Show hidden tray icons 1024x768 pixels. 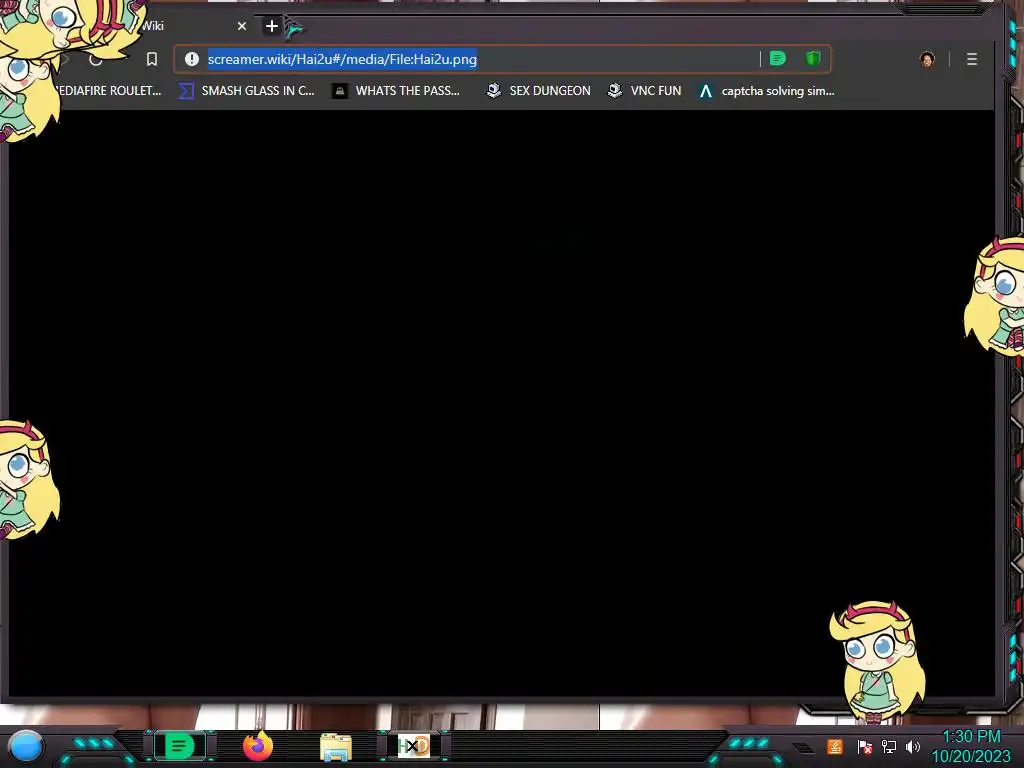(x=804, y=748)
